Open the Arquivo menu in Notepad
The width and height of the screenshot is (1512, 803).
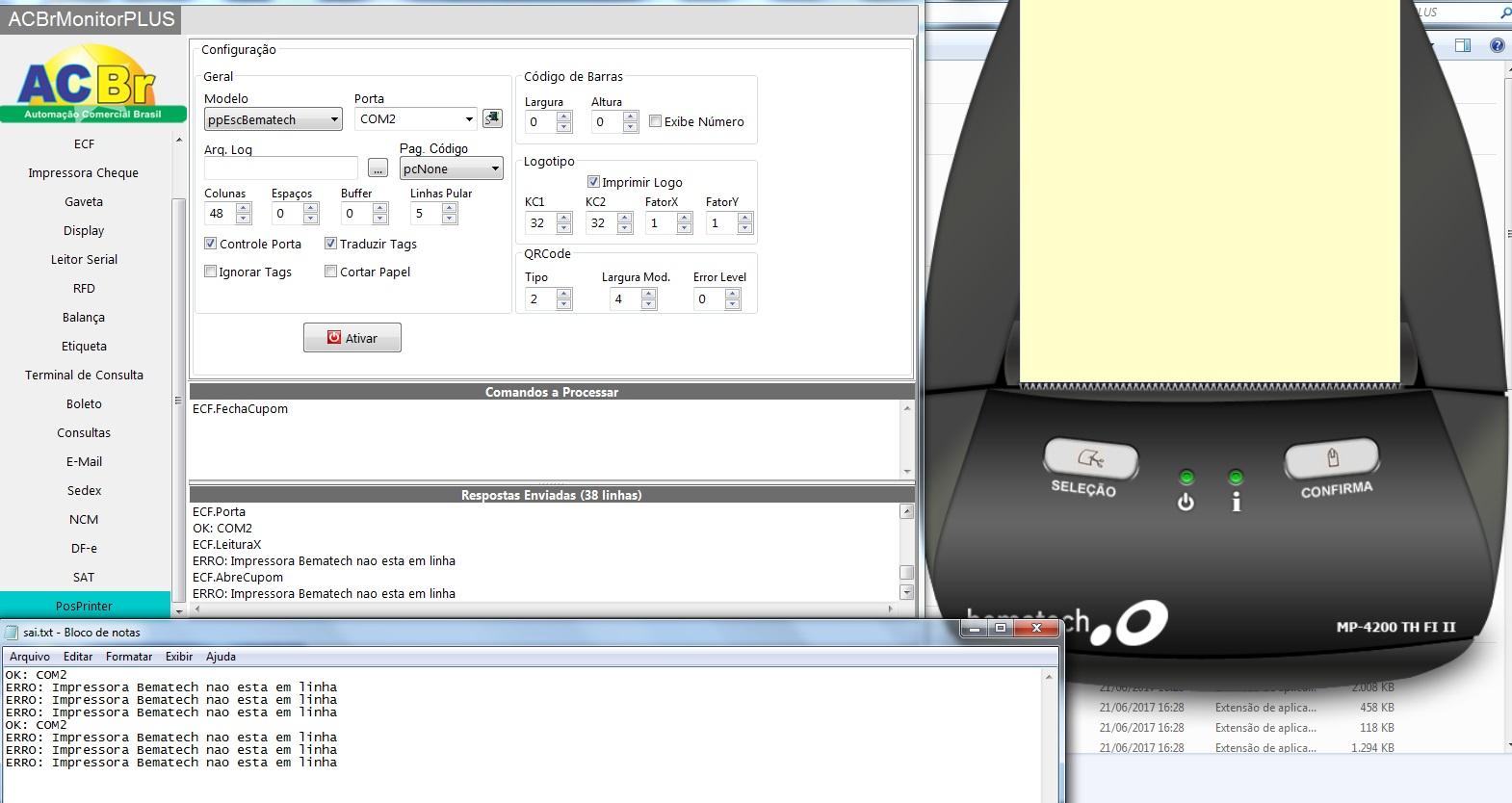30,657
